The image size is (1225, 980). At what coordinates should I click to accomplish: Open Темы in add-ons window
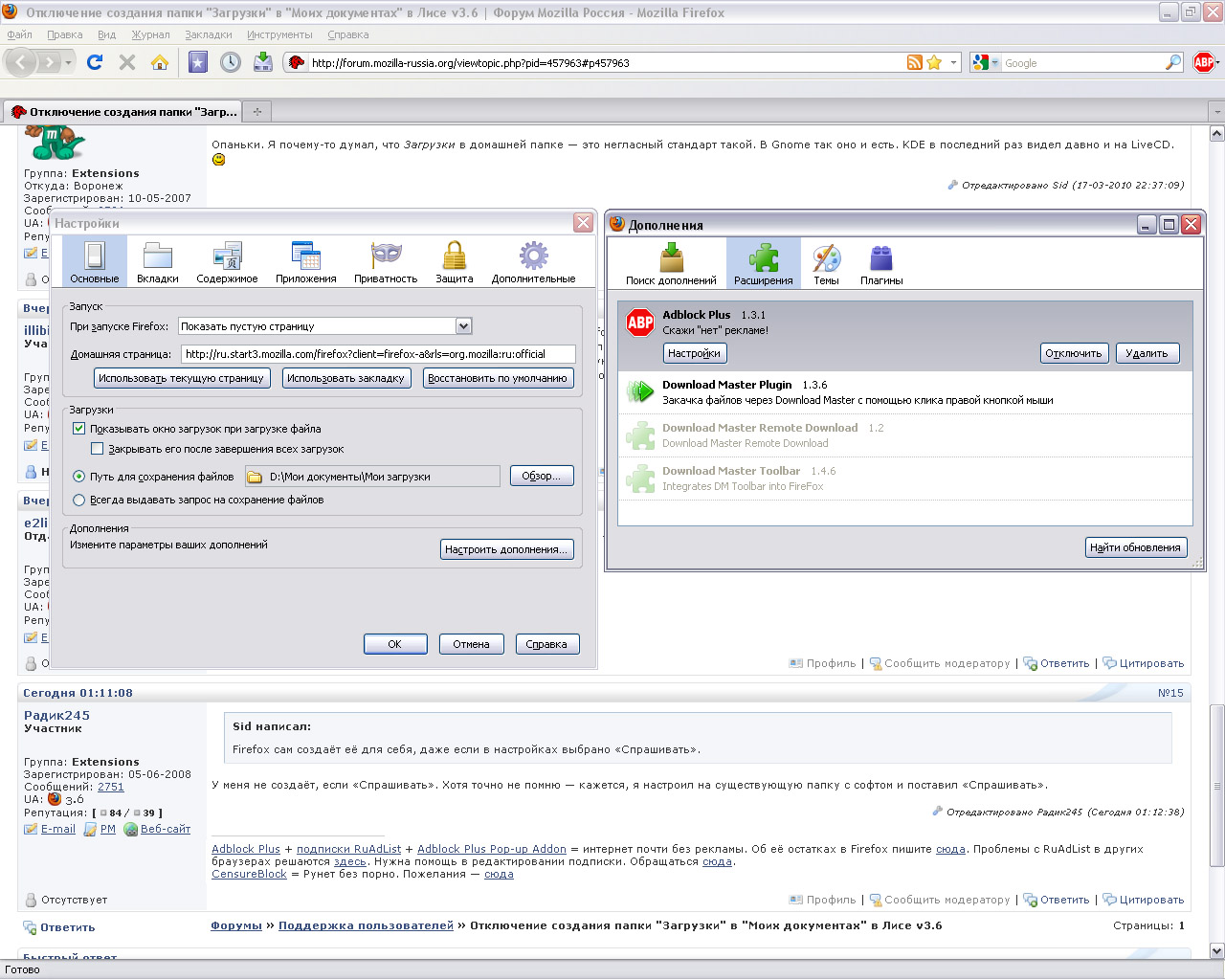click(826, 263)
